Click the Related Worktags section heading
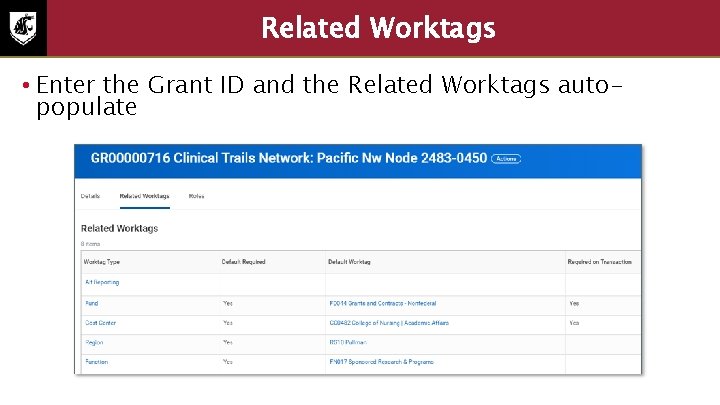The height and width of the screenshot is (405, 720). coord(119,228)
